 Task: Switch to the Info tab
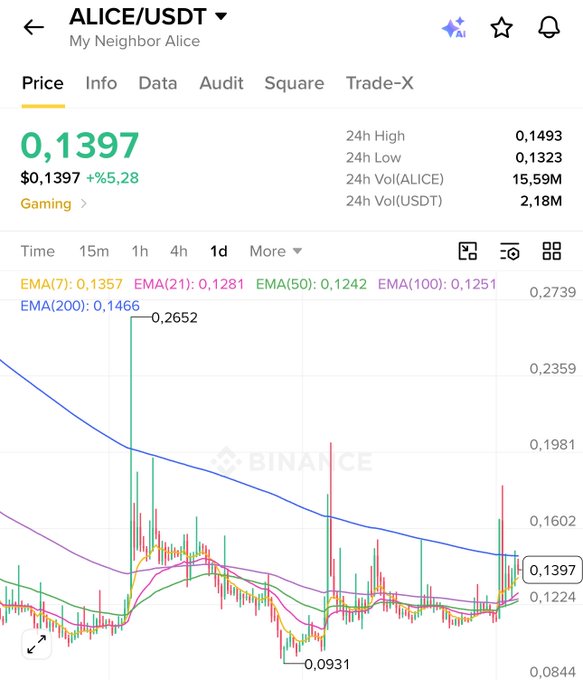click(x=101, y=83)
